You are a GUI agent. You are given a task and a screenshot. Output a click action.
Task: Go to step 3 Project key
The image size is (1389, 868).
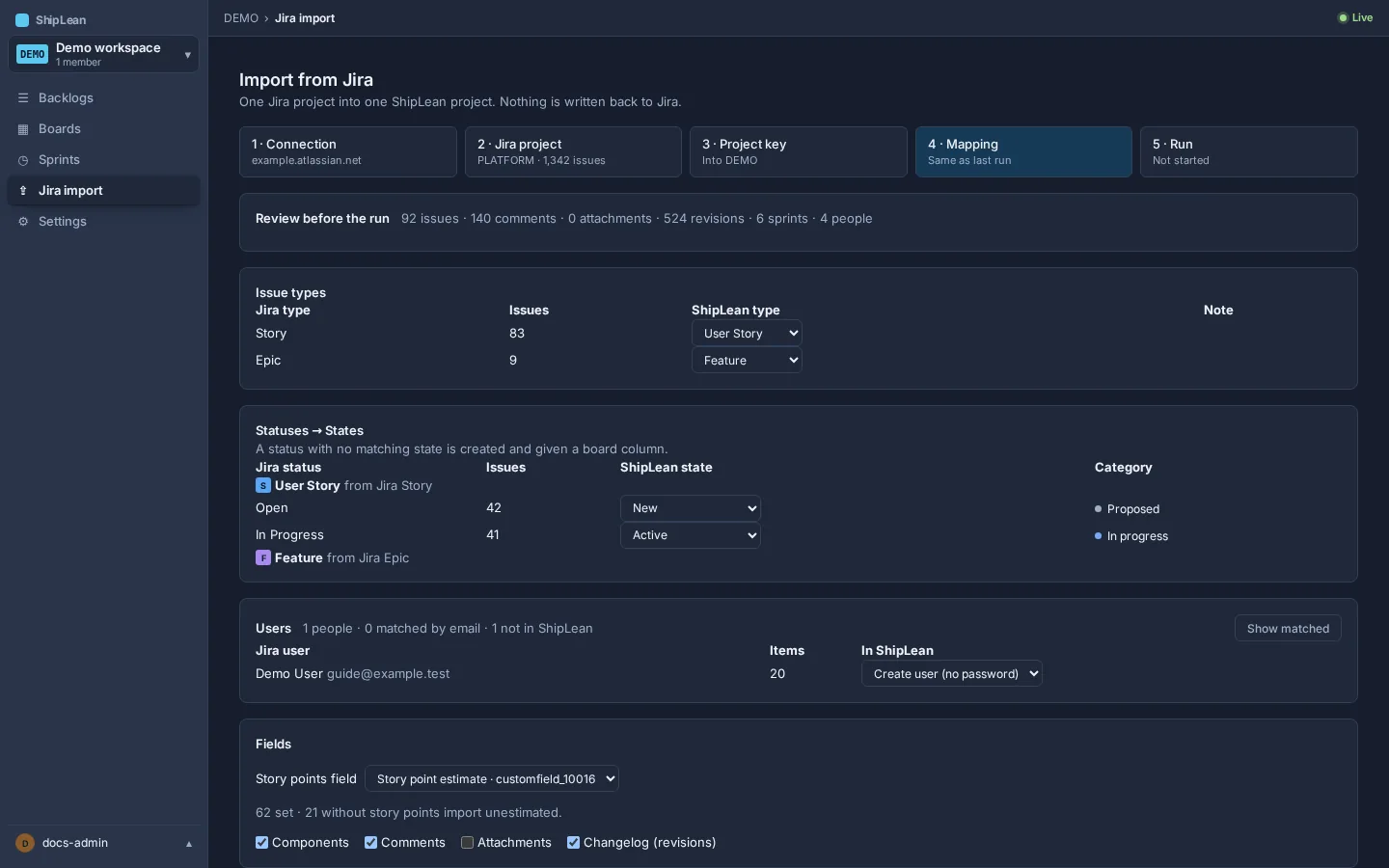tap(799, 152)
